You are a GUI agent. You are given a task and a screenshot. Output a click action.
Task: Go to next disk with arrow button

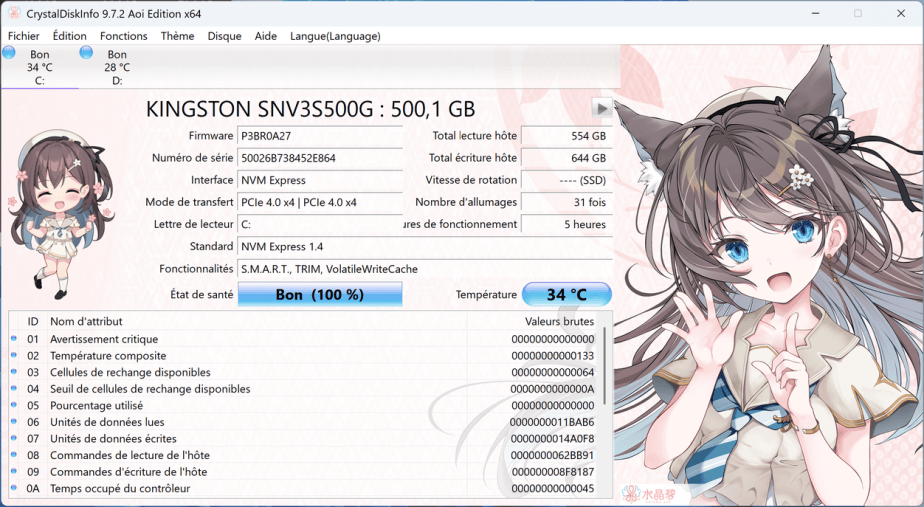tap(602, 108)
